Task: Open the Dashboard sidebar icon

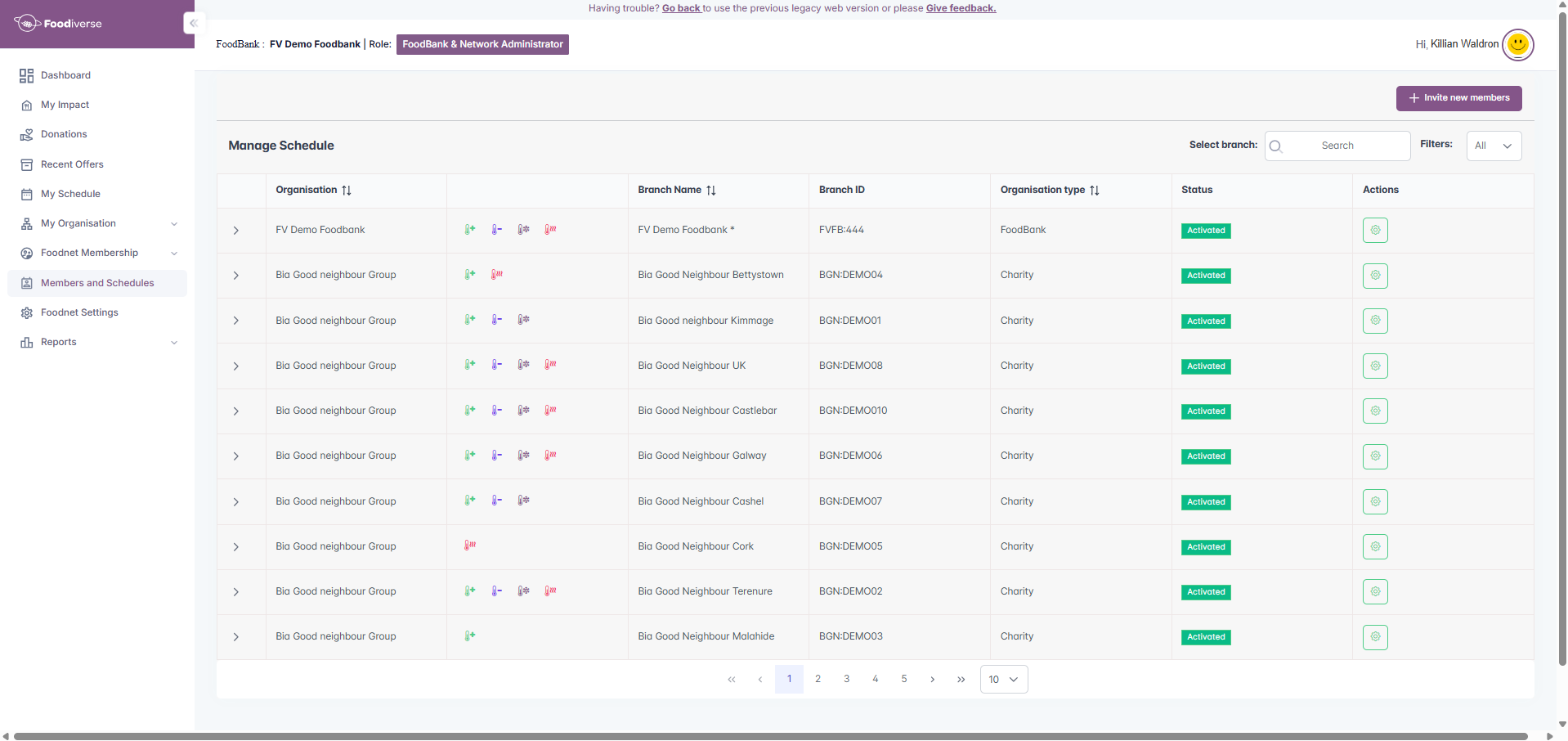Action: point(26,75)
